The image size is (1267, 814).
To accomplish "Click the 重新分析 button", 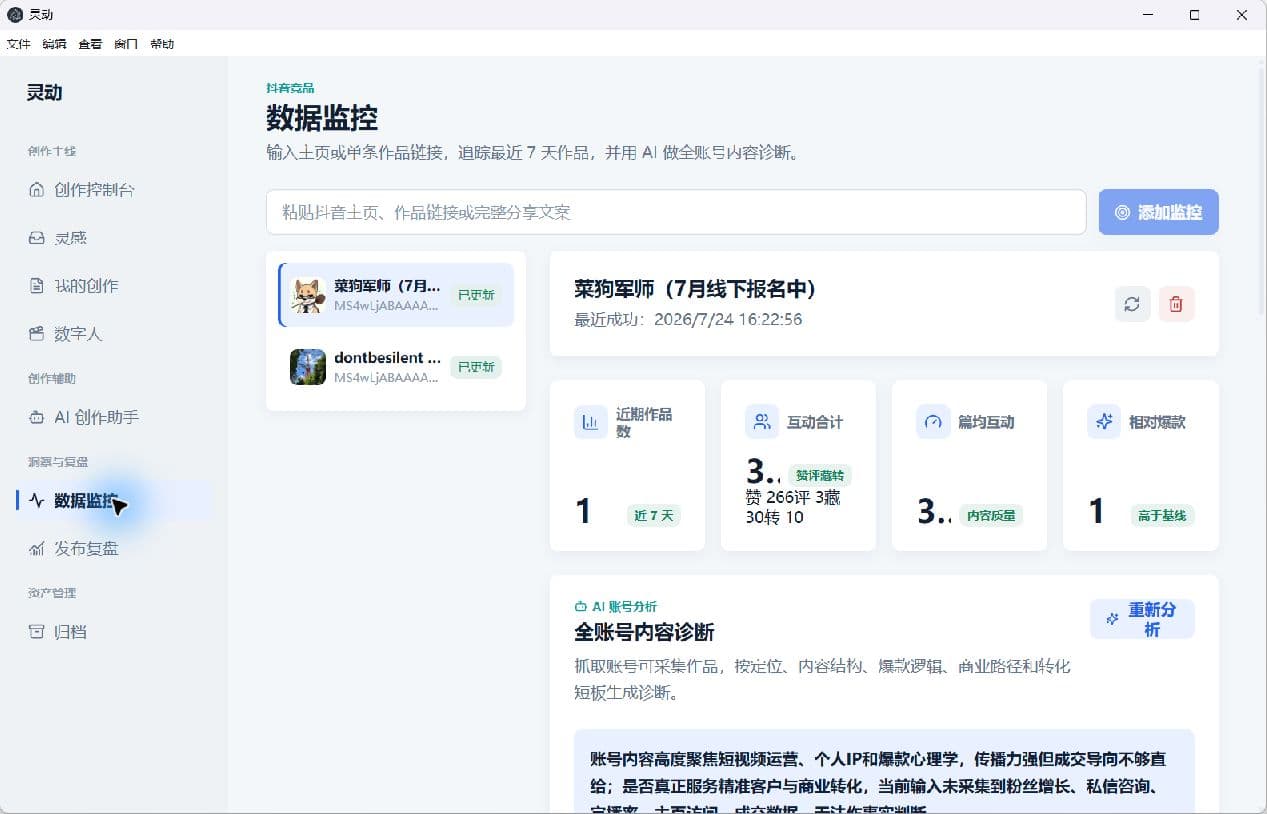I will point(1142,619).
